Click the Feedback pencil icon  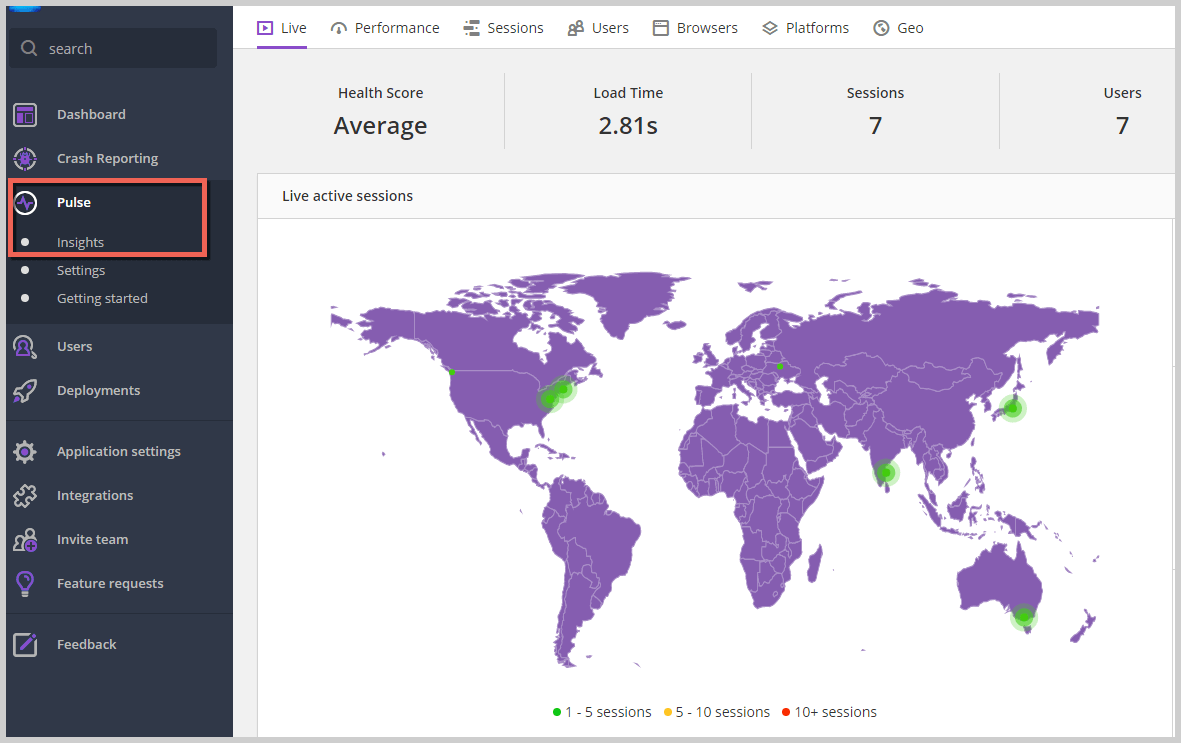[25, 645]
